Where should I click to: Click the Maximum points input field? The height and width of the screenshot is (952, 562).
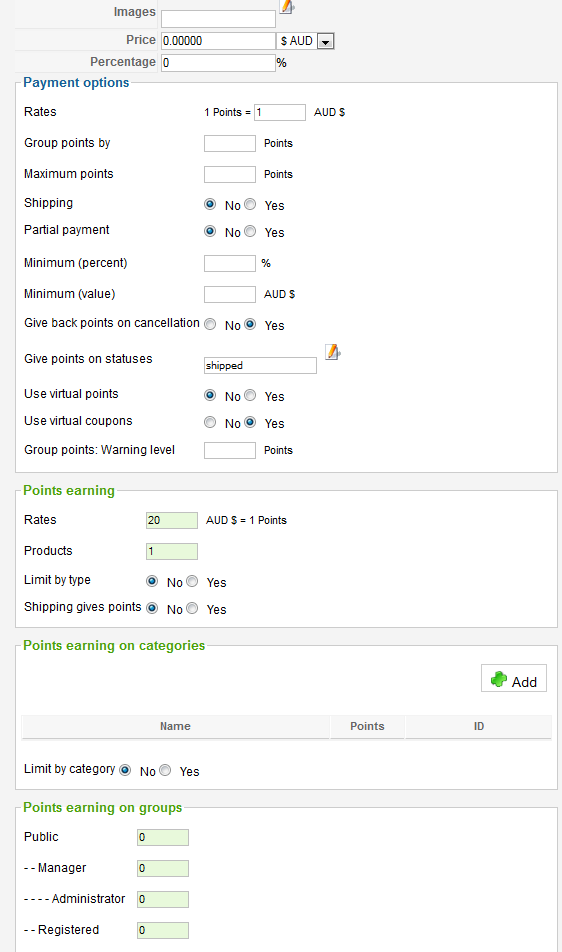[x=230, y=174]
